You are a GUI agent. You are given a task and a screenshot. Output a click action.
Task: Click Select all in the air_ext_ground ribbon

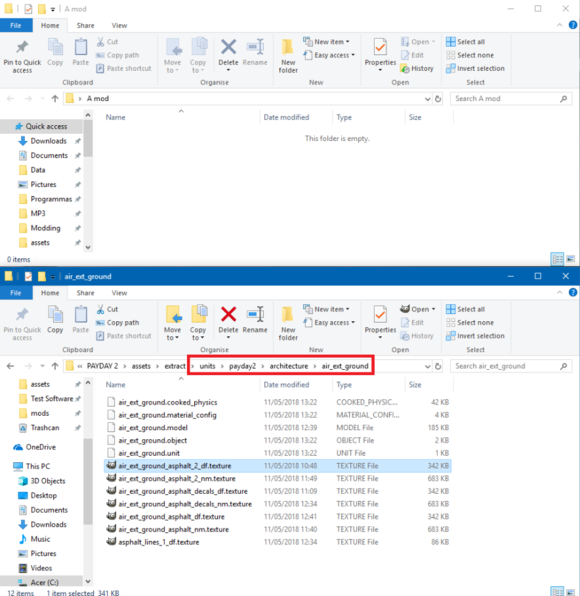coord(466,309)
